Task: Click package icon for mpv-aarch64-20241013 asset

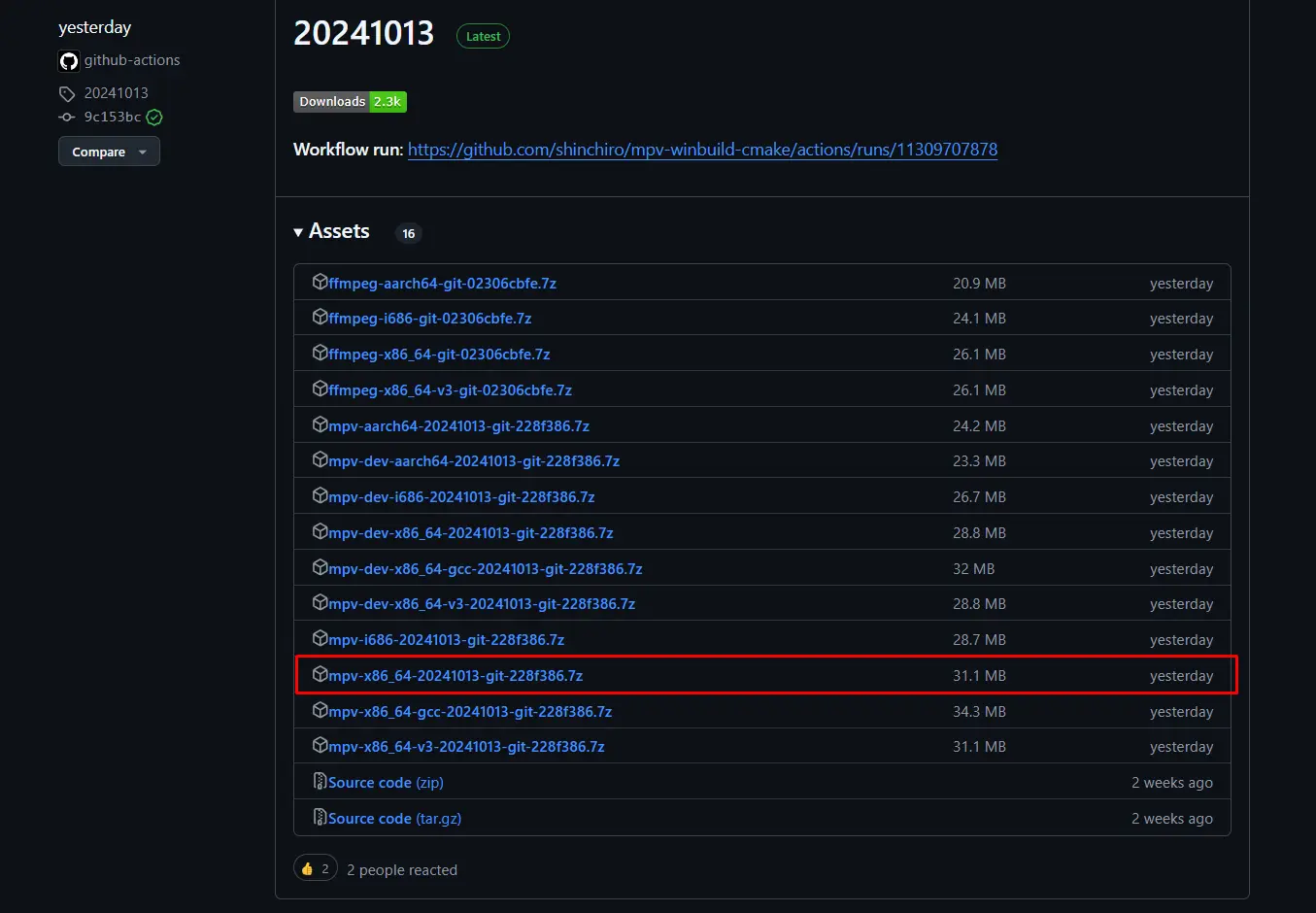Action: [320, 424]
